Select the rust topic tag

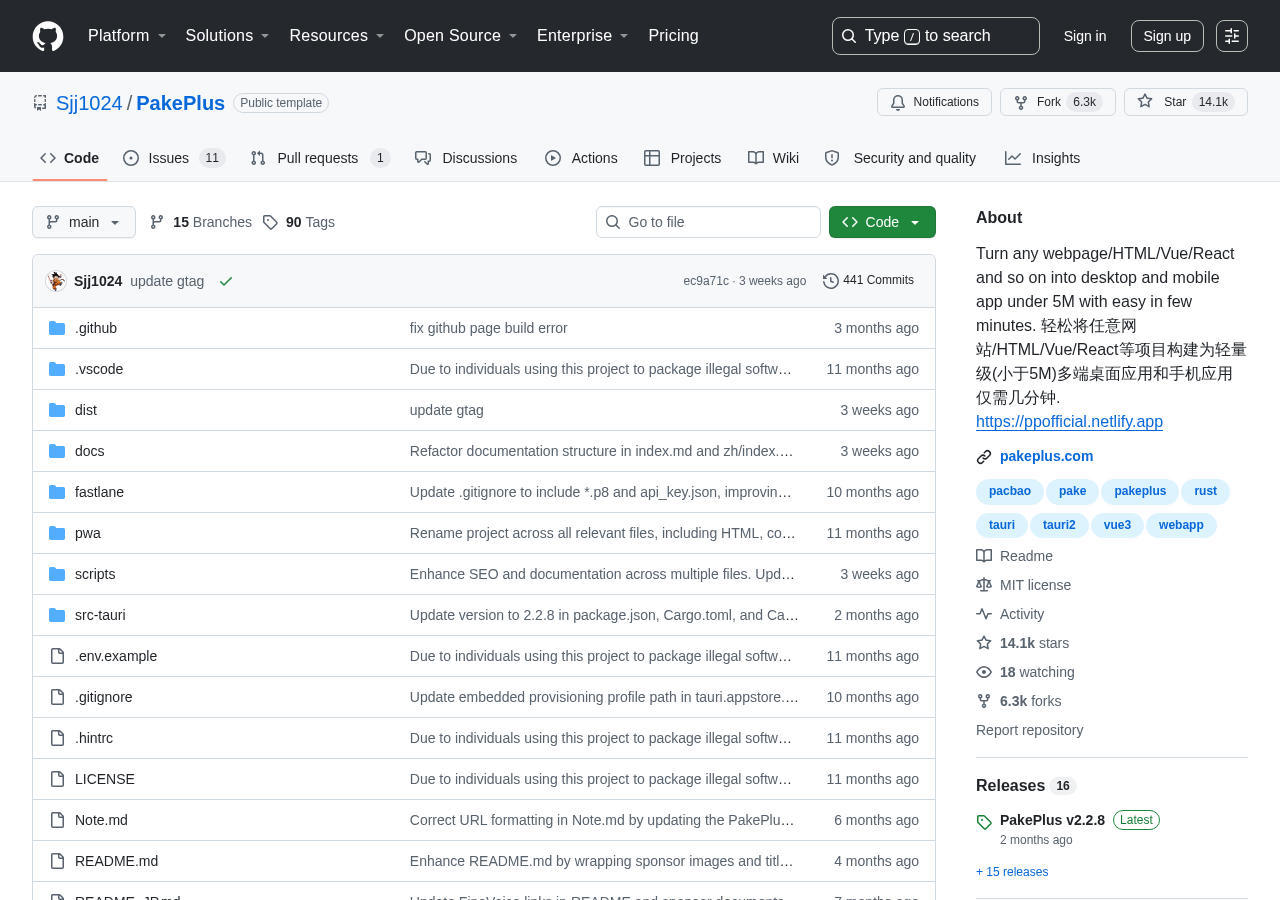(x=1205, y=491)
